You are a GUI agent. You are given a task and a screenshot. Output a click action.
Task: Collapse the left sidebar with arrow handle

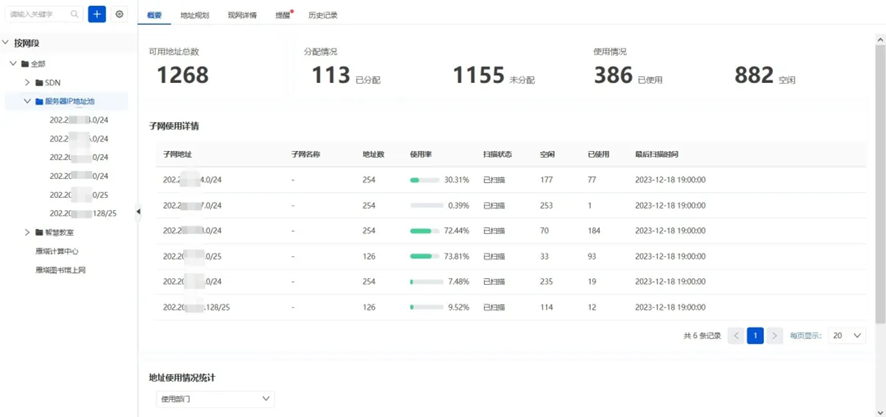138,211
